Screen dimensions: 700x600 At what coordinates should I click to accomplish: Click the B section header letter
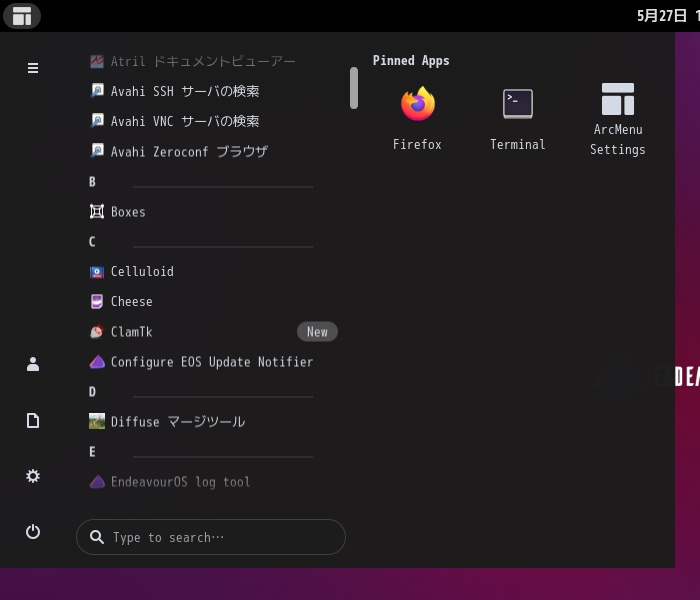(x=92, y=182)
